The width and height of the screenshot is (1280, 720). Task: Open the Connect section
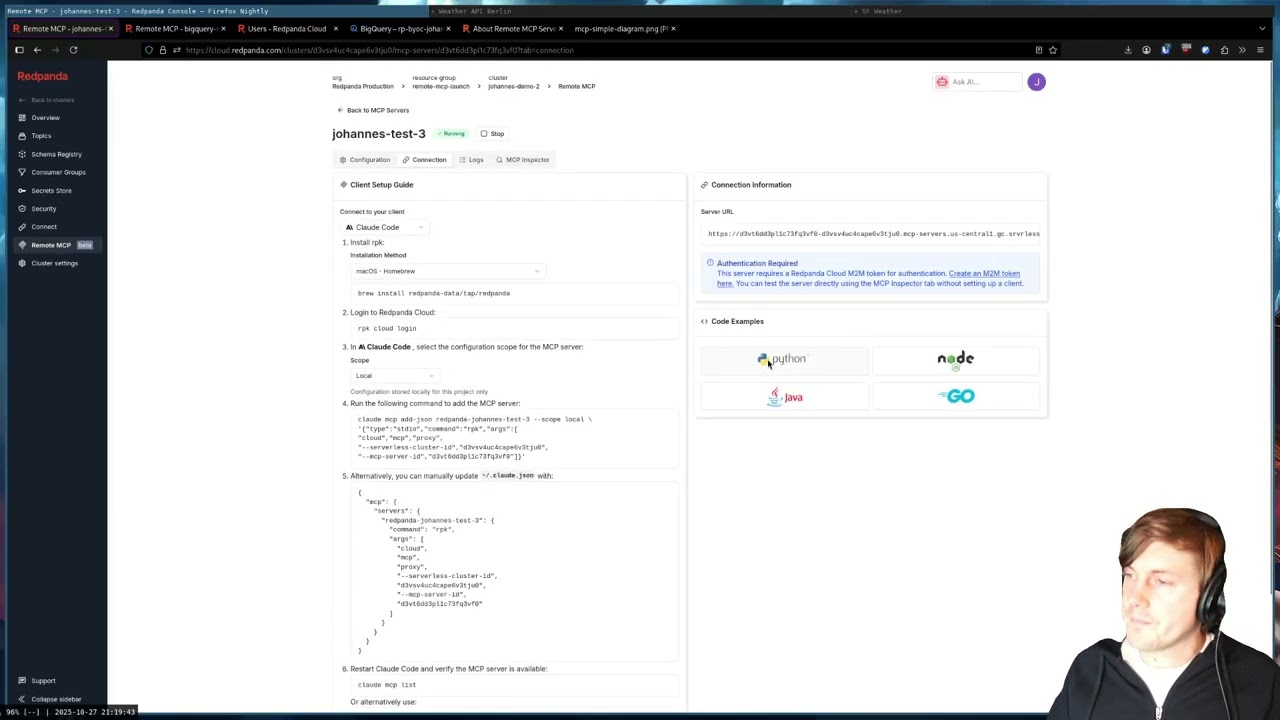tap(44, 226)
